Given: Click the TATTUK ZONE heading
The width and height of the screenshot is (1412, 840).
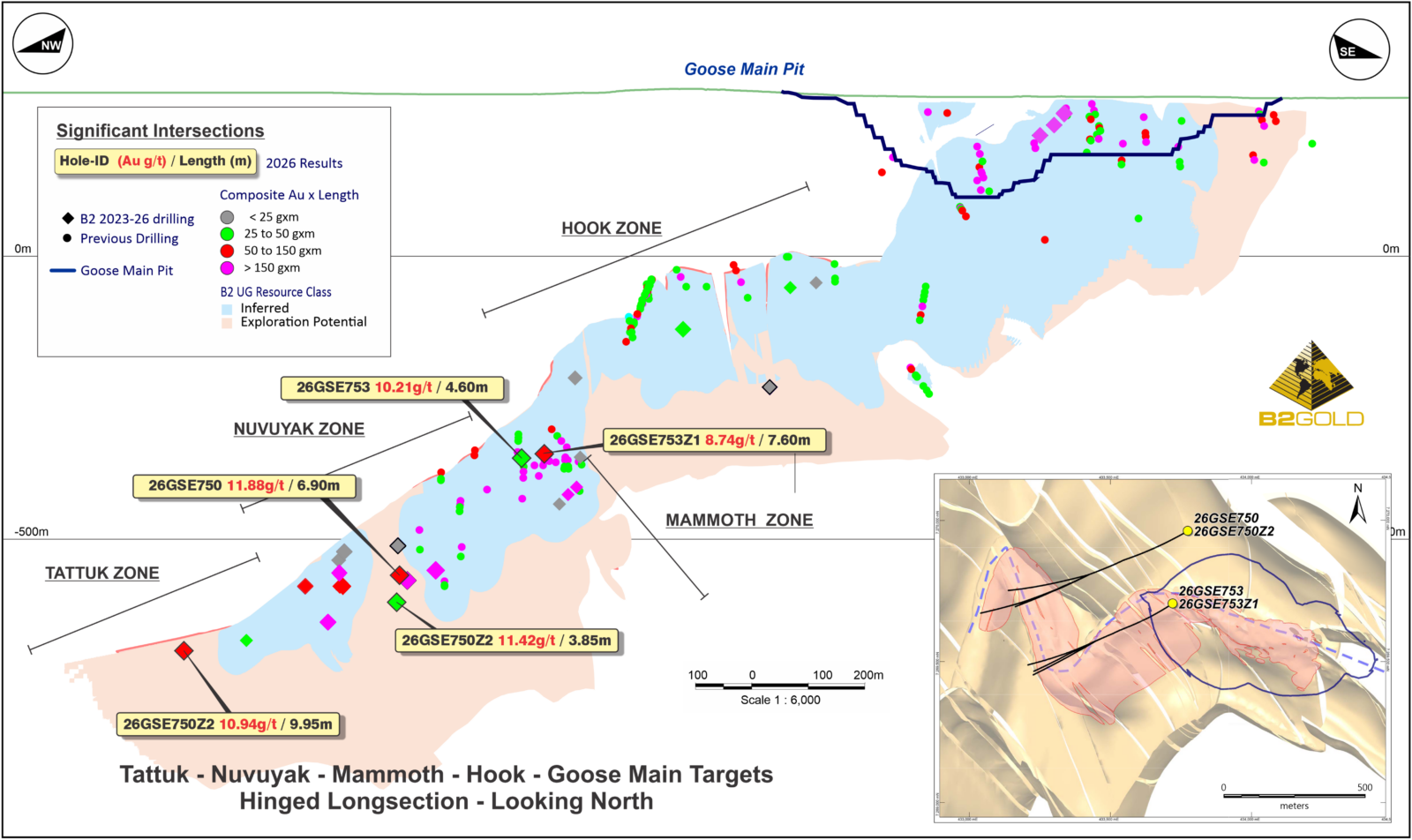Looking at the screenshot, I should pos(102,574).
